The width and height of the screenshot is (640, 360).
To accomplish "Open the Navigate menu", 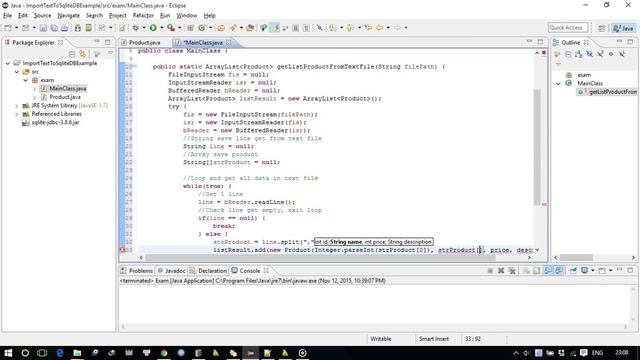I will (69, 16).
